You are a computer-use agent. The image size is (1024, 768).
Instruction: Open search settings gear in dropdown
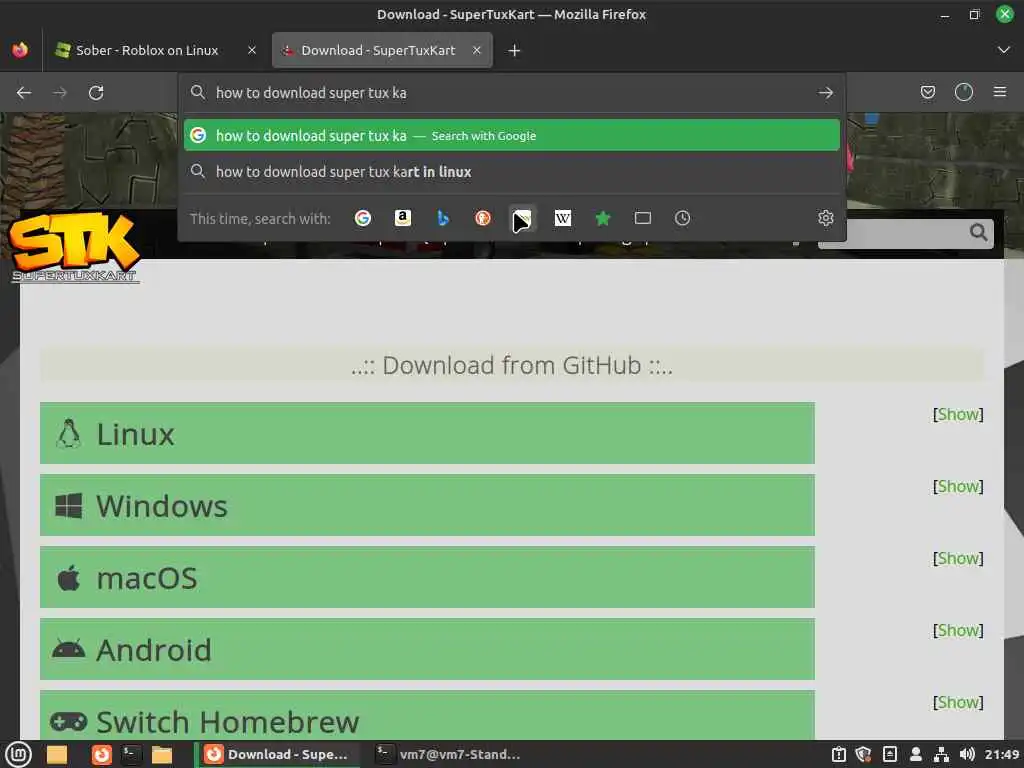point(825,218)
